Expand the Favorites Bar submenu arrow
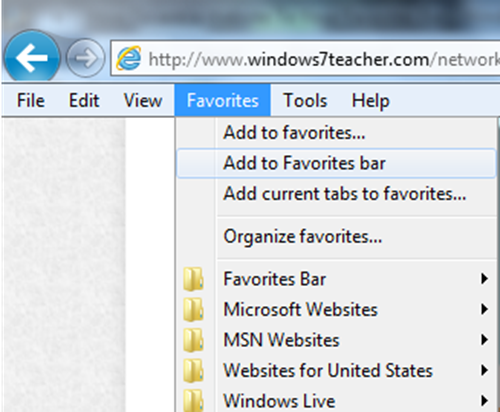This screenshot has height=412, width=500. [x=484, y=279]
